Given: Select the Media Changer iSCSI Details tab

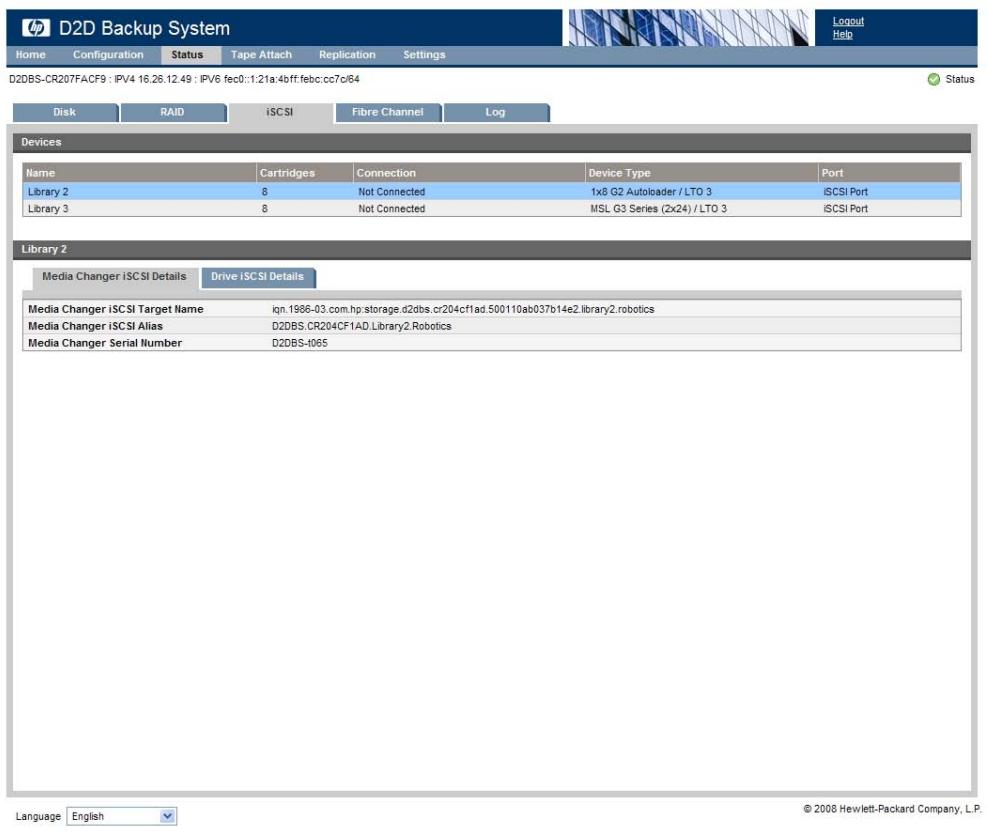Looking at the screenshot, I should 115,277.
